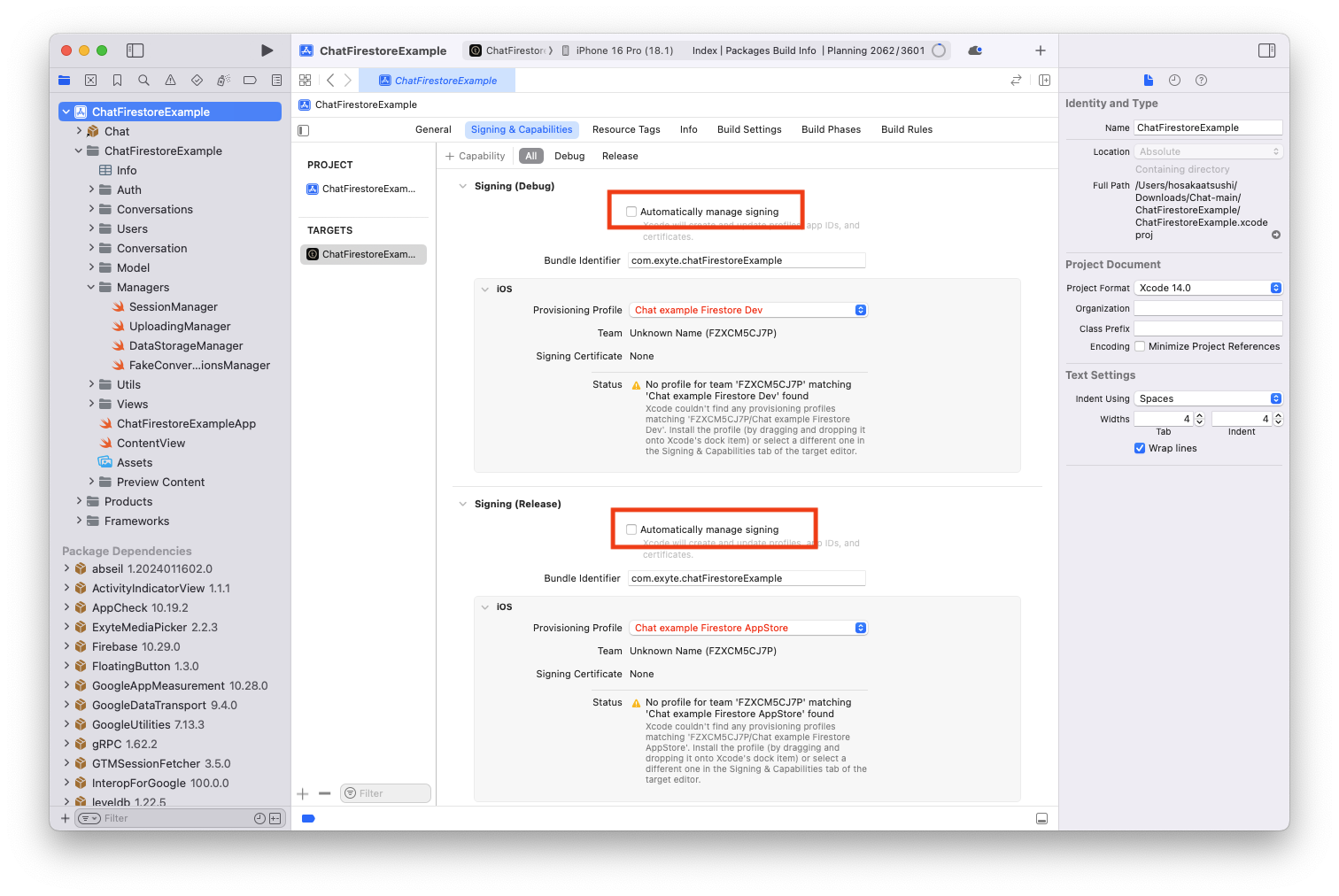This screenshot has height=896, width=1339.
Task: Select the iPhone 16 Pro run destination
Action: click(x=616, y=50)
